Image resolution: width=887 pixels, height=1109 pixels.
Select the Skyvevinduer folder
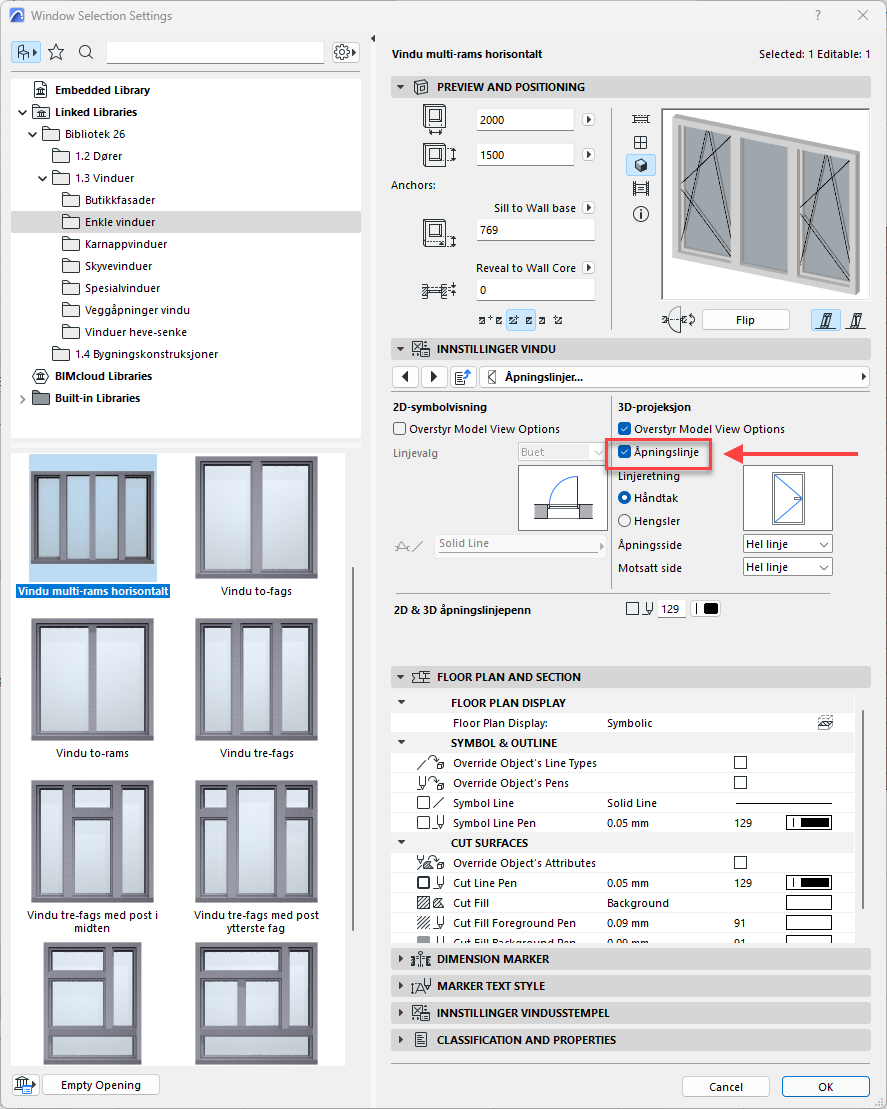click(x=118, y=266)
